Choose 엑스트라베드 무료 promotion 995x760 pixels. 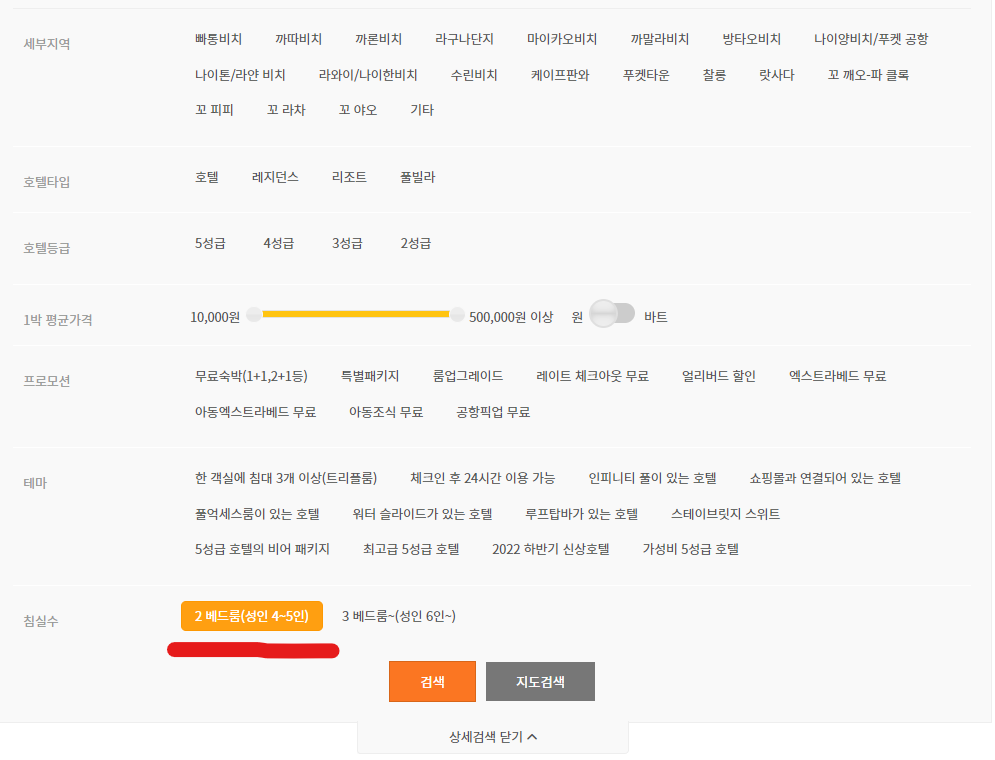tap(837, 376)
